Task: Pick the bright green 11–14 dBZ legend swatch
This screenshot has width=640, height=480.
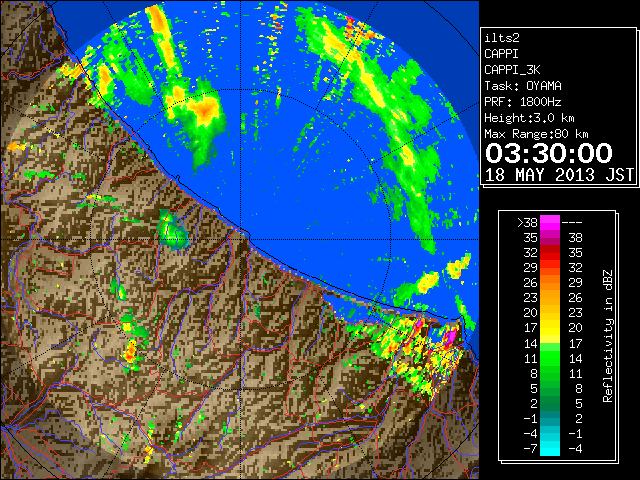Action: coord(550,358)
